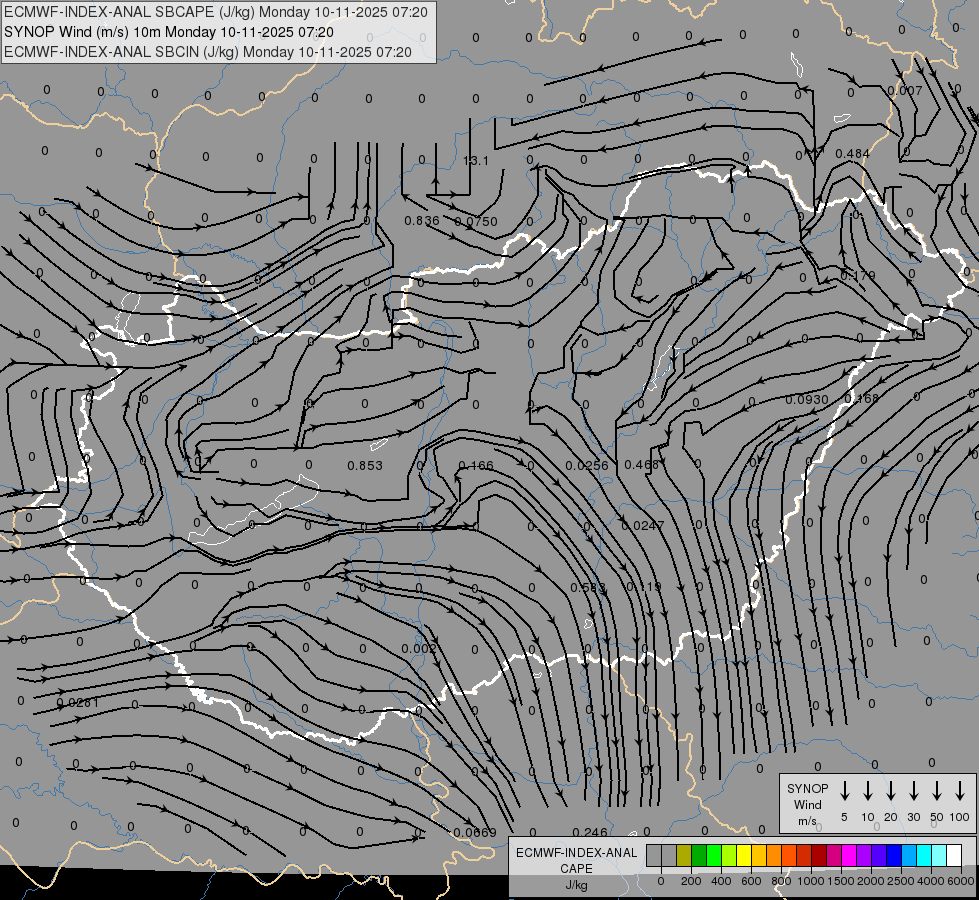This screenshot has height=900, width=979.
Task: Pick the bright magenta swatch right of 1500 tick
Action: click(849, 855)
